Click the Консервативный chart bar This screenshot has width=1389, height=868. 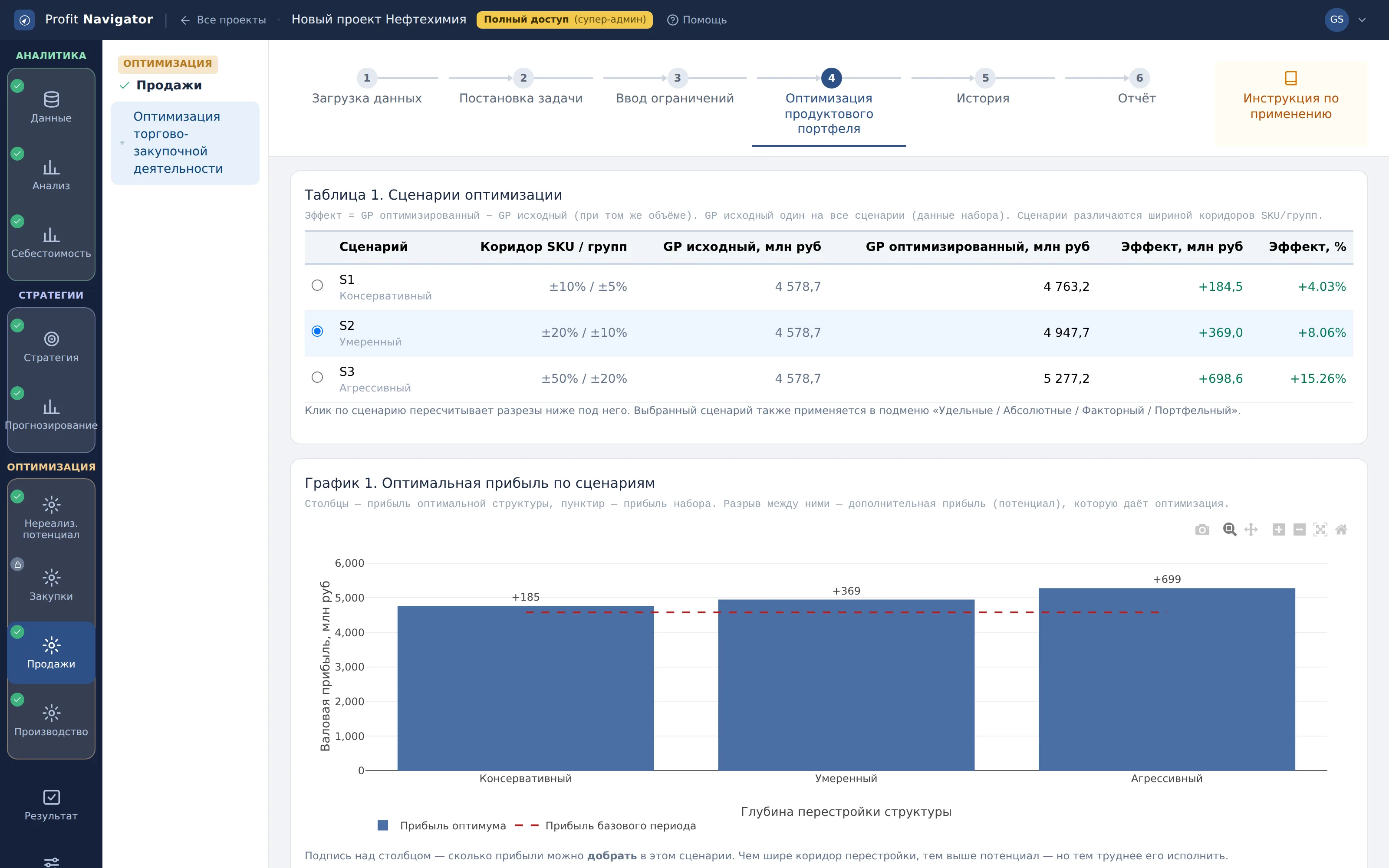pos(525,688)
